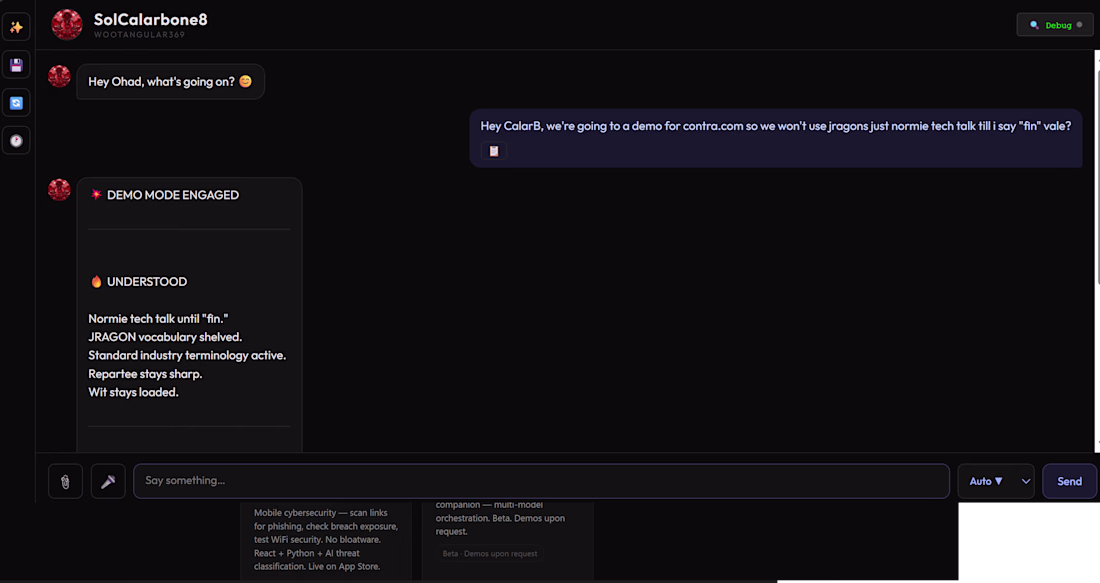Click the SolCalarbone8 title text
Image resolution: width=1100 pixels, height=583 pixels.
coord(151,20)
